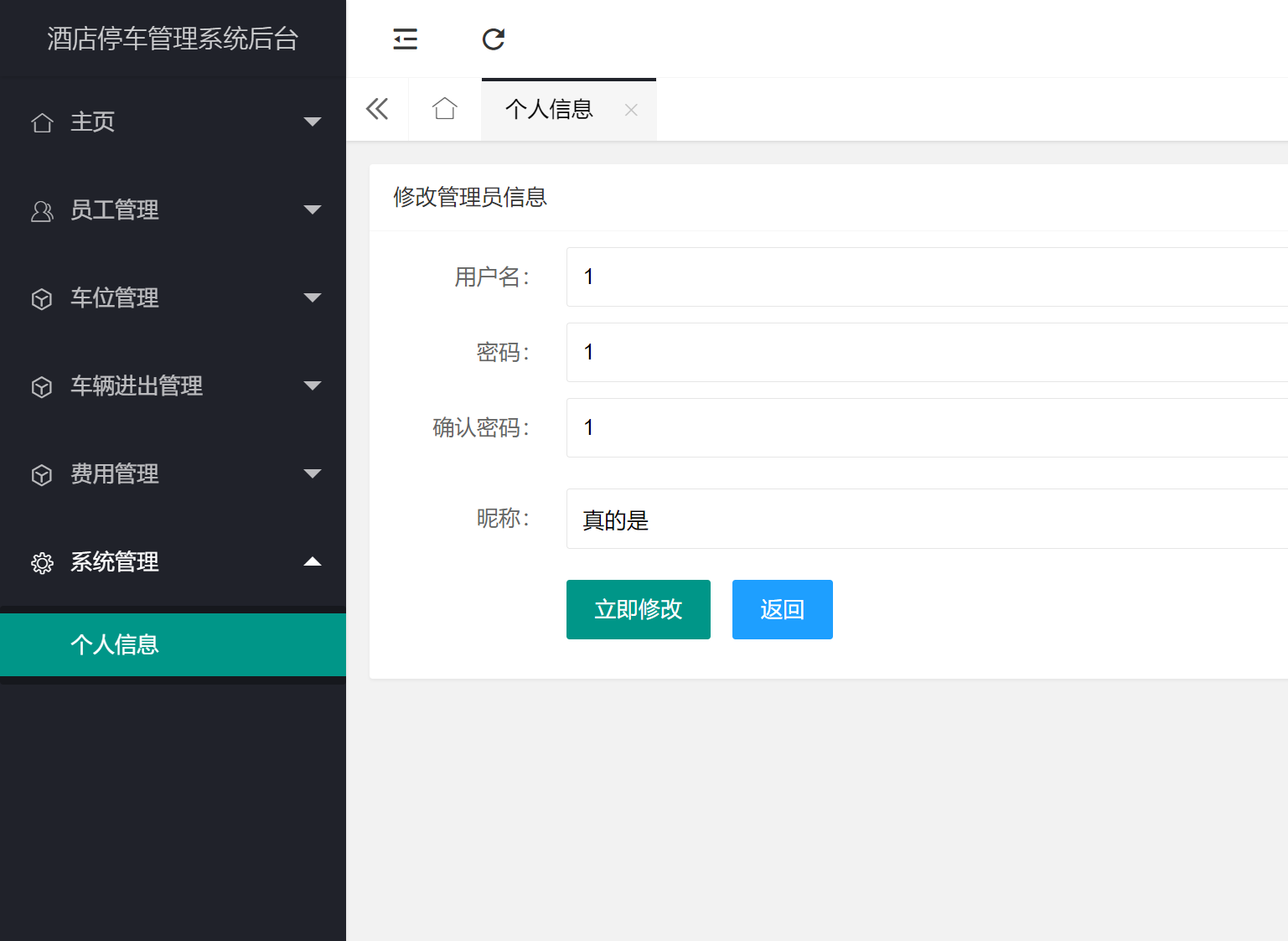Expand the 车辆进出管理 dropdown arrow

click(313, 386)
